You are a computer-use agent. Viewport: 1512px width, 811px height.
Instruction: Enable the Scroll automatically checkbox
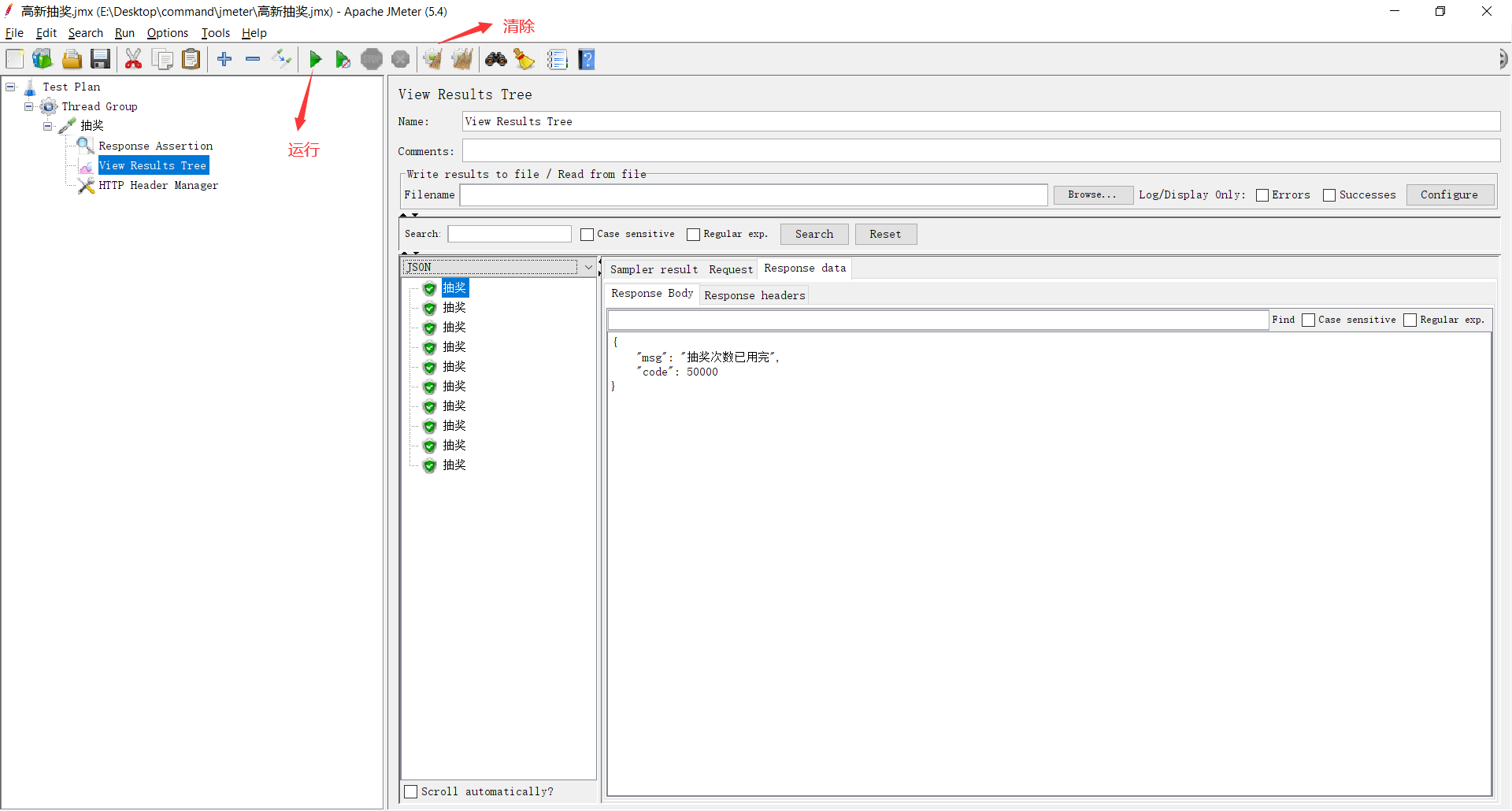click(x=410, y=791)
